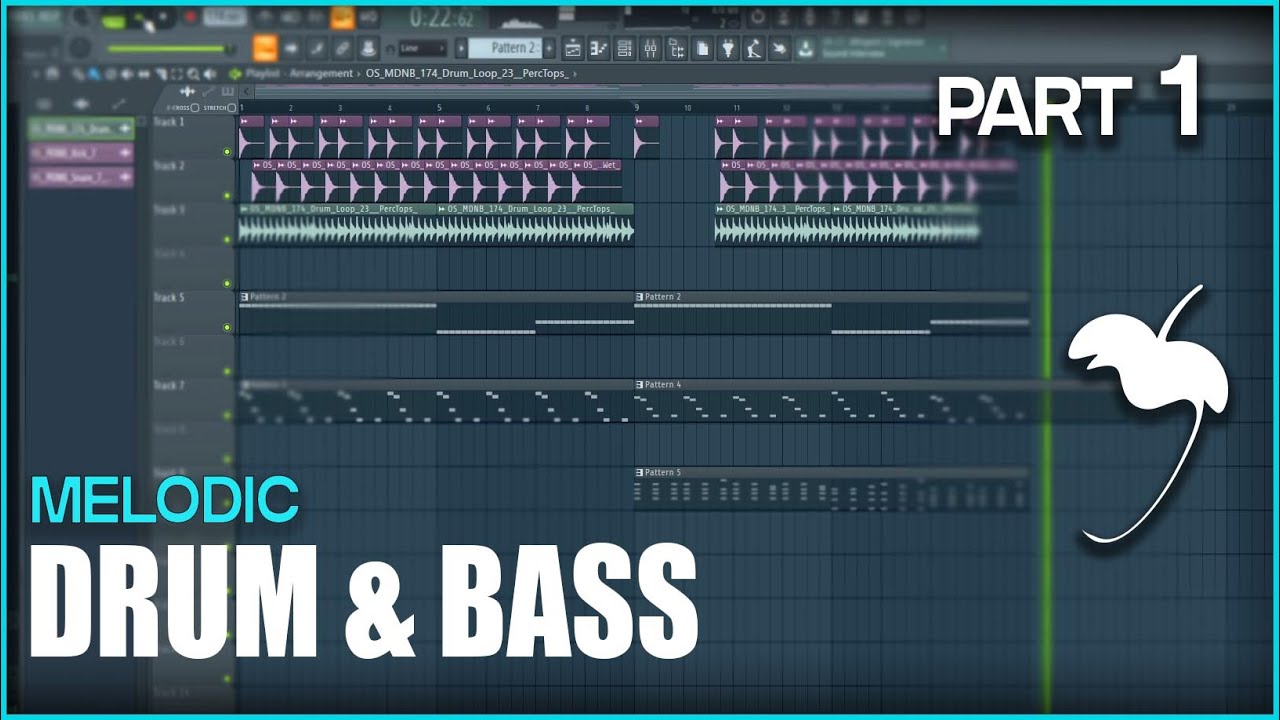This screenshot has width=1280, height=720.
Task: Click the Track 1 header label
Action: click(169, 122)
